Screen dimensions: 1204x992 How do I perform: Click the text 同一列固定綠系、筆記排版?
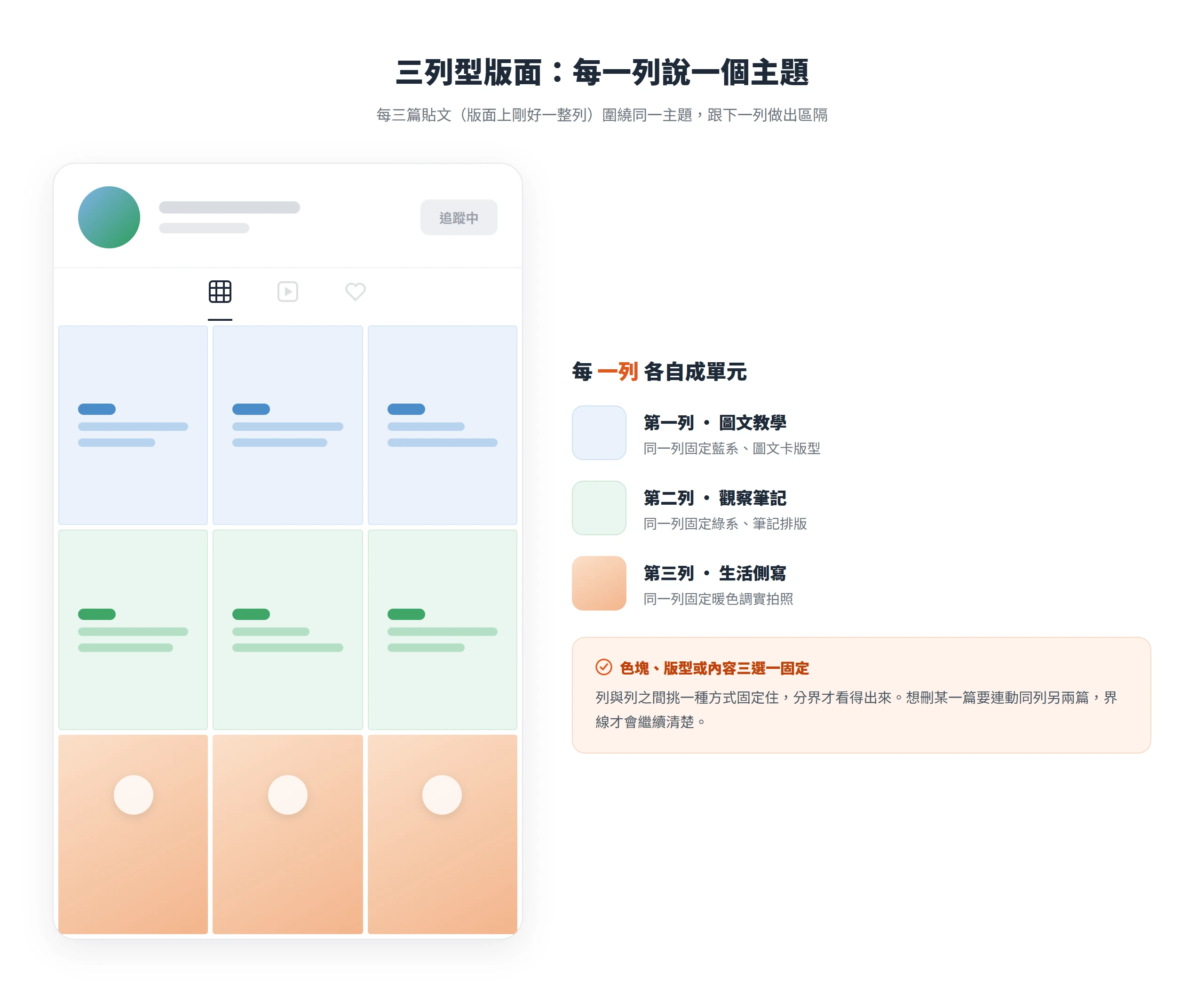coord(725,524)
